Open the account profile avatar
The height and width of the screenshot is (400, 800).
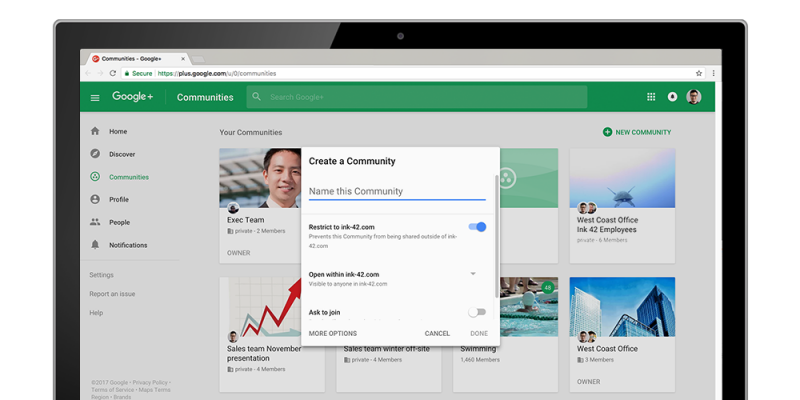[694, 97]
